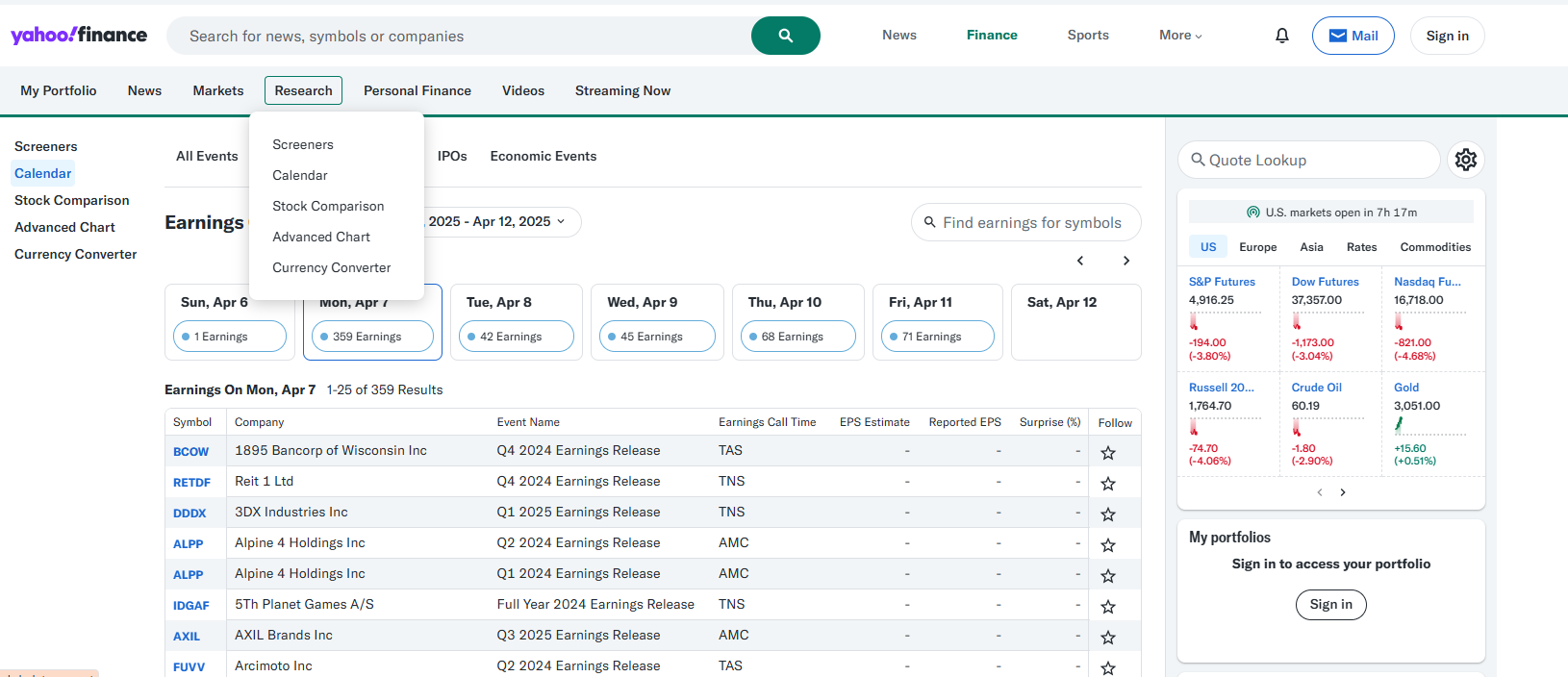Select Screeners in the Research dropdown menu
The width and height of the screenshot is (1568, 677).
click(x=303, y=144)
